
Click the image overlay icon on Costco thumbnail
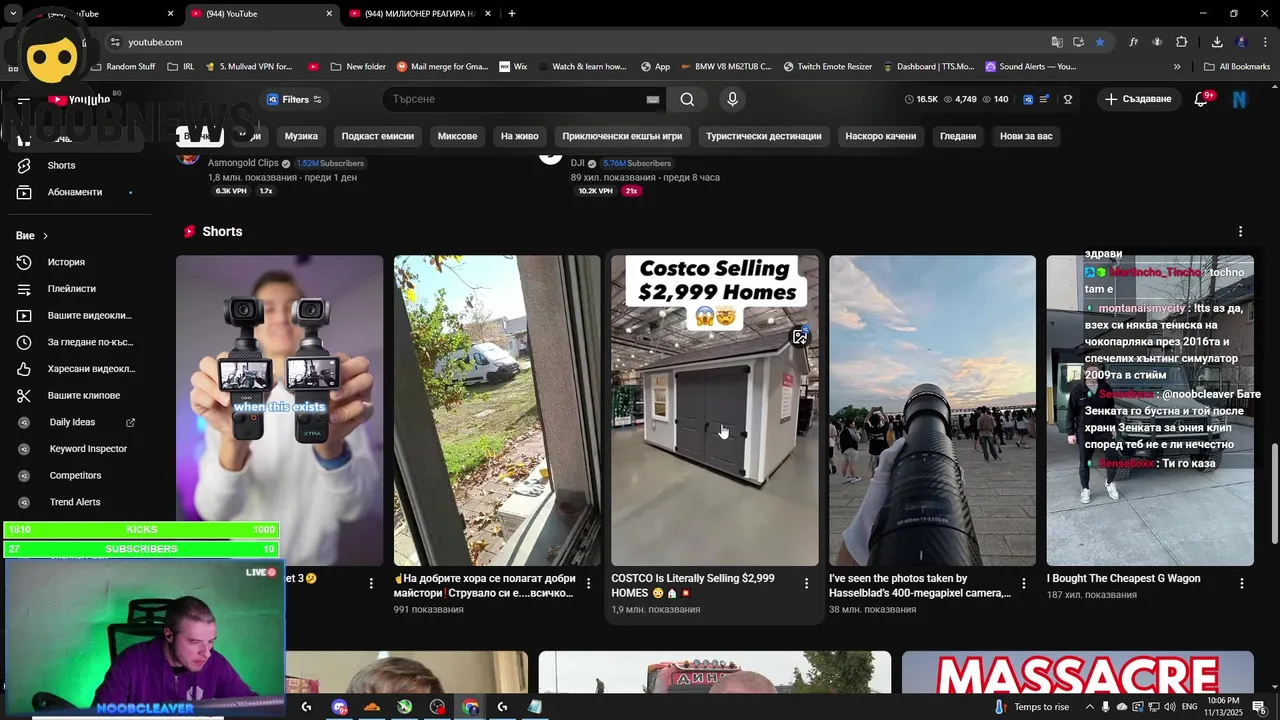pos(800,336)
